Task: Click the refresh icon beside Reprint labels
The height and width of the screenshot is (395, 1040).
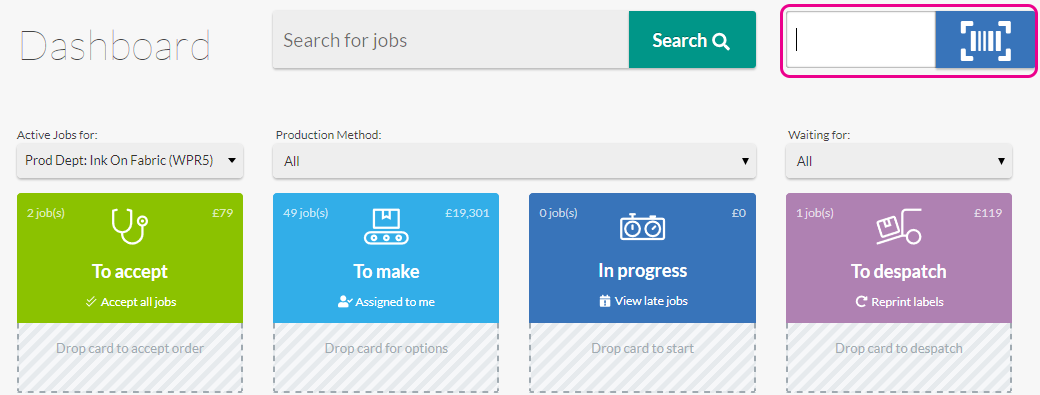Action: tap(861, 302)
